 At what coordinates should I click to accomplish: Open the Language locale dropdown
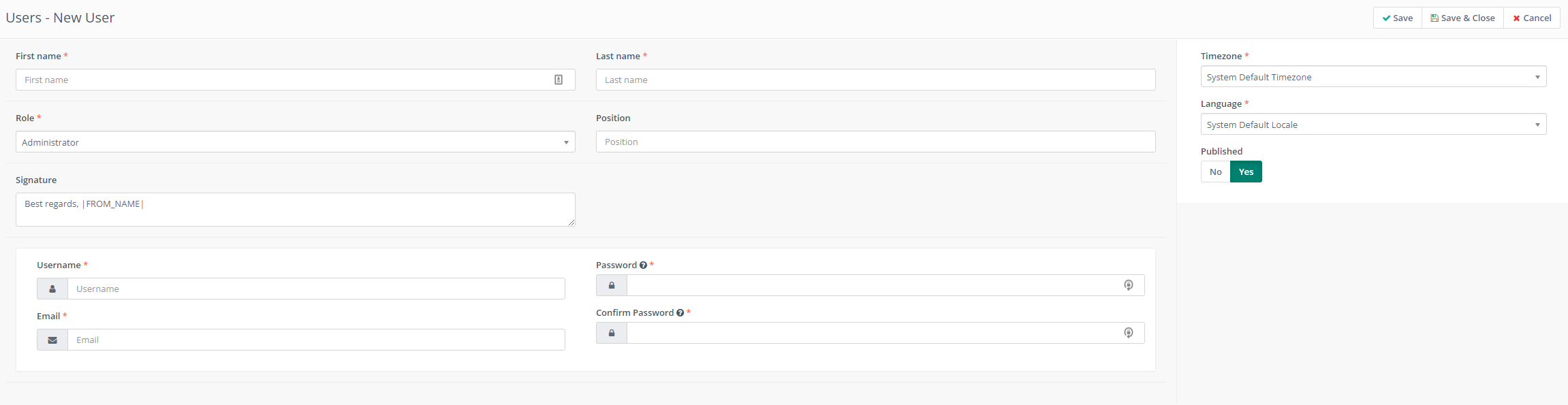point(1373,125)
